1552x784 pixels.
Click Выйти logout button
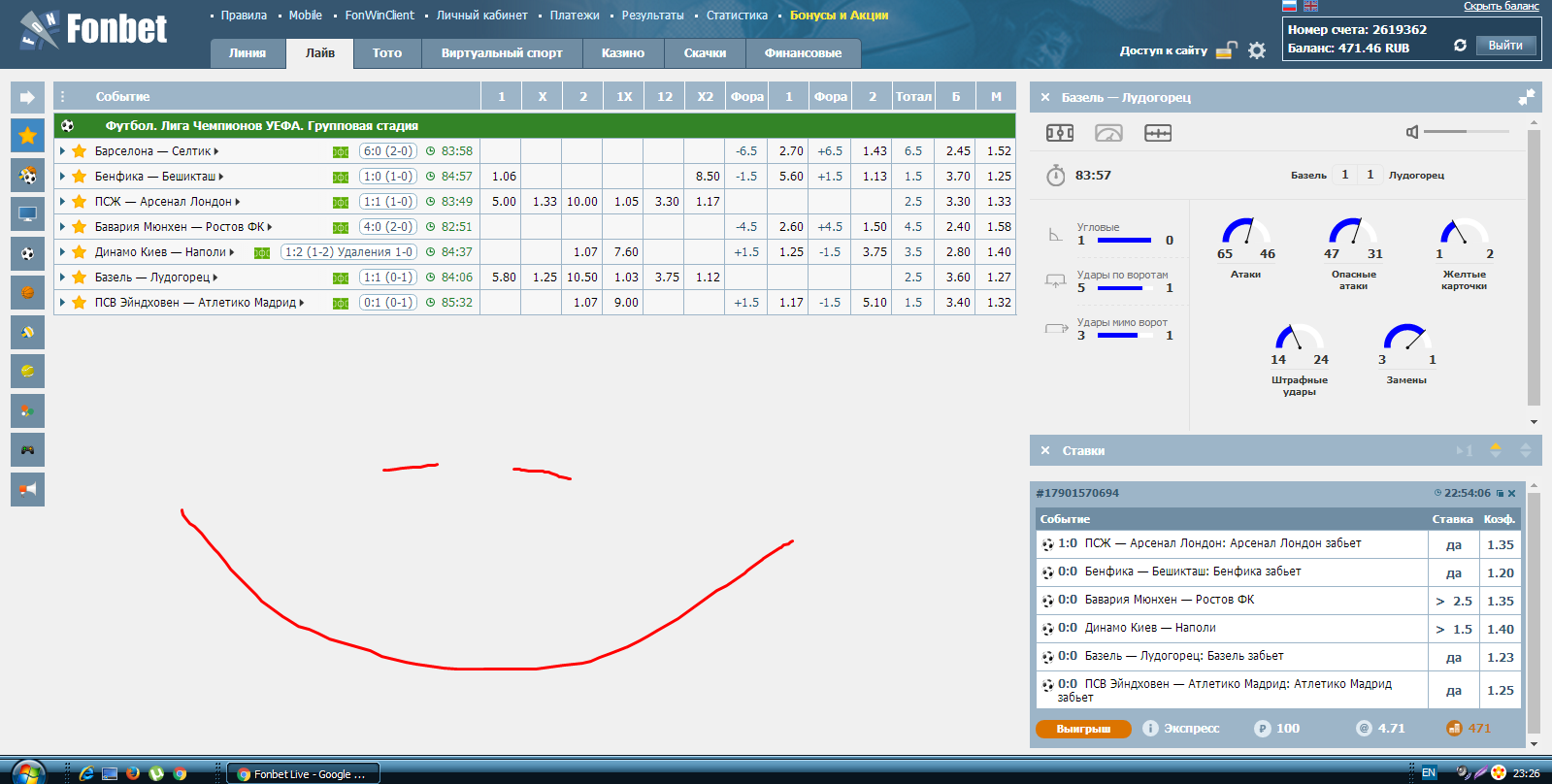click(1505, 46)
